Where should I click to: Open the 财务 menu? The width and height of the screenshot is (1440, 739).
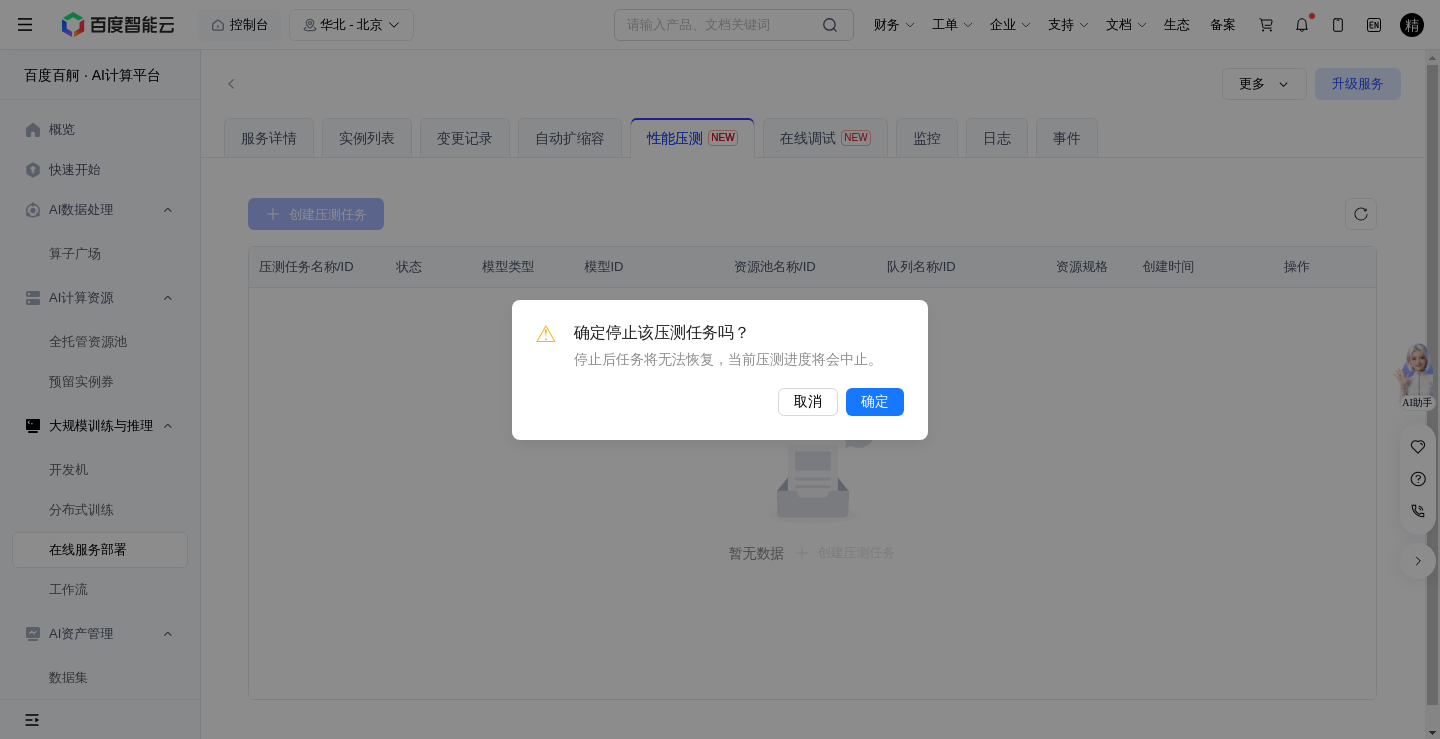[x=894, y=25]
